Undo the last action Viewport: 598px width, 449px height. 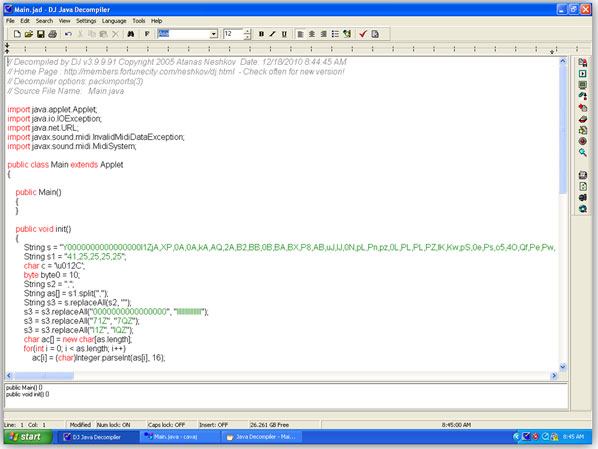(68, 34)
